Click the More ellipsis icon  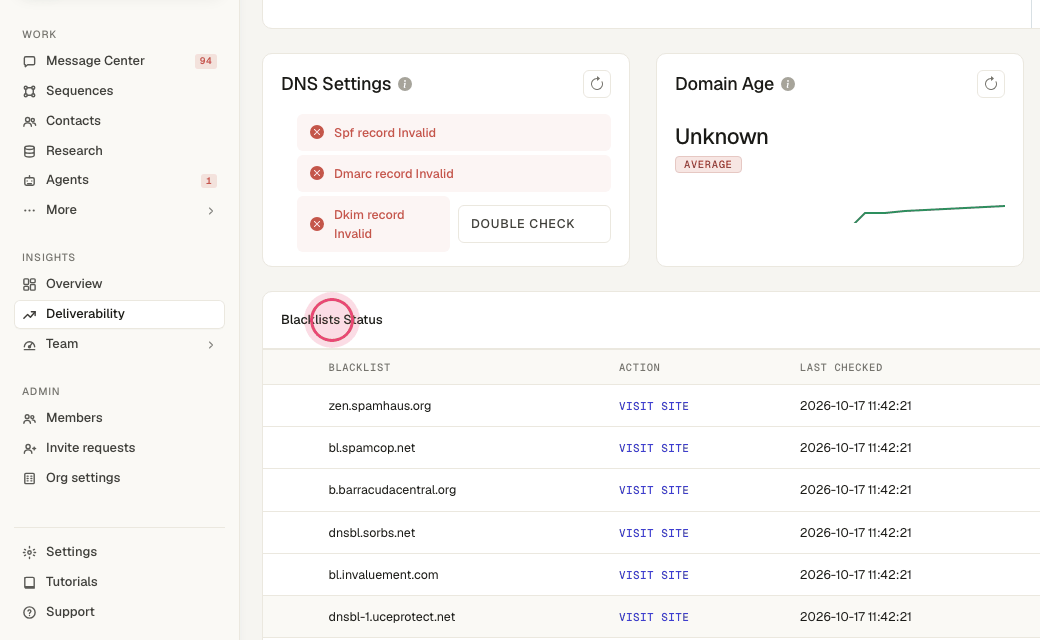coord(29,210)
